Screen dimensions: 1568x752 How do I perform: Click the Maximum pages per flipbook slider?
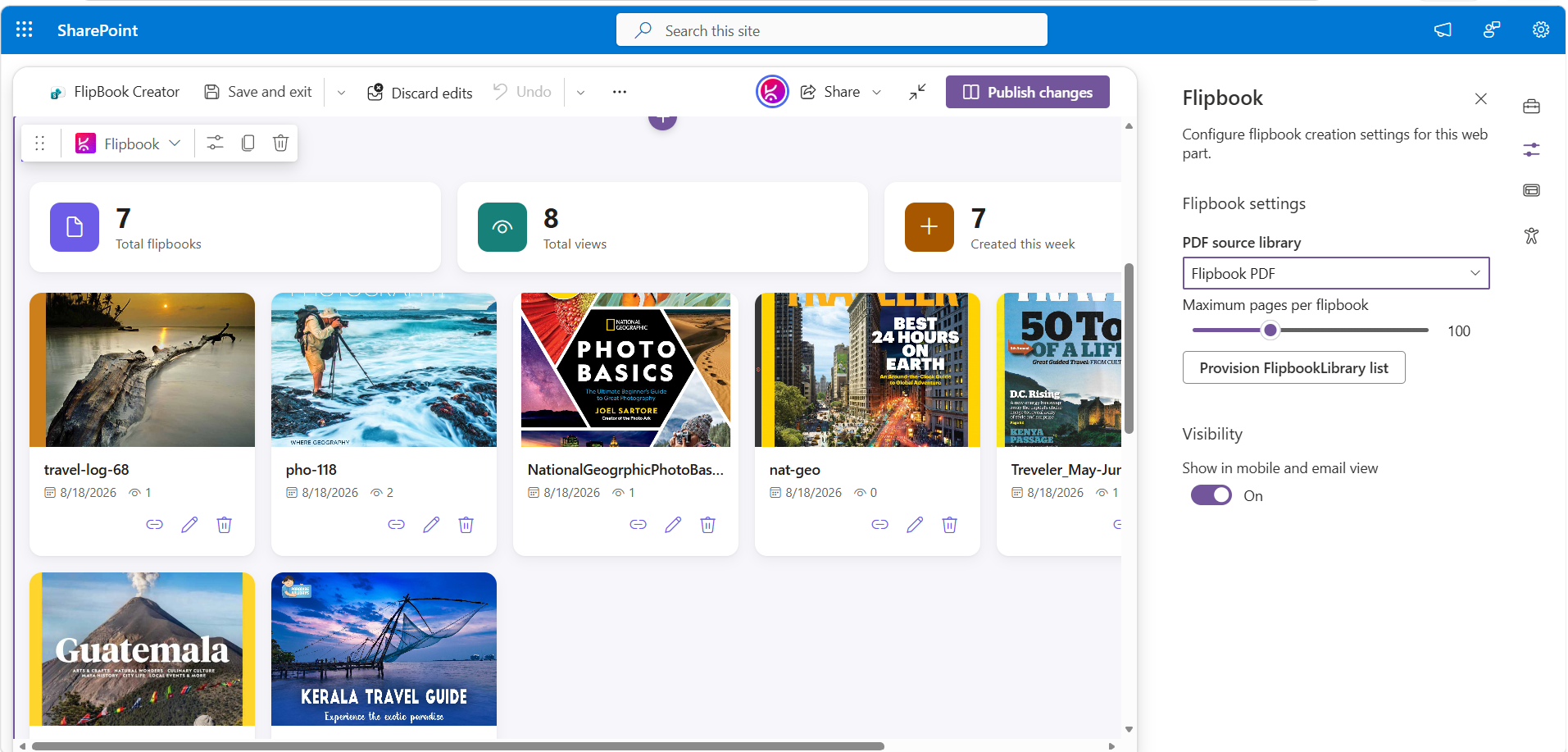(x=1310, y=330)
